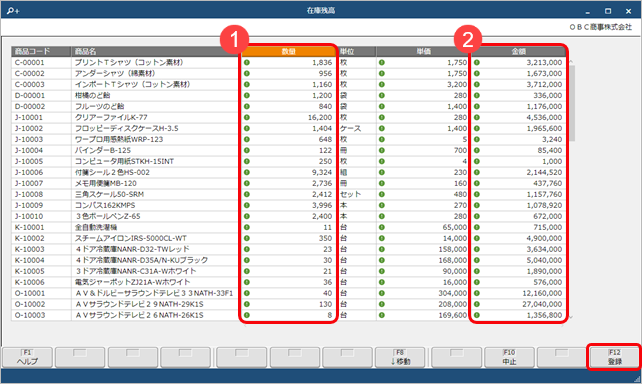The height and width of the screenshot is (384, 642).
Task: Click OBC商事株式会社 company label
Action: tap(601, 27)
